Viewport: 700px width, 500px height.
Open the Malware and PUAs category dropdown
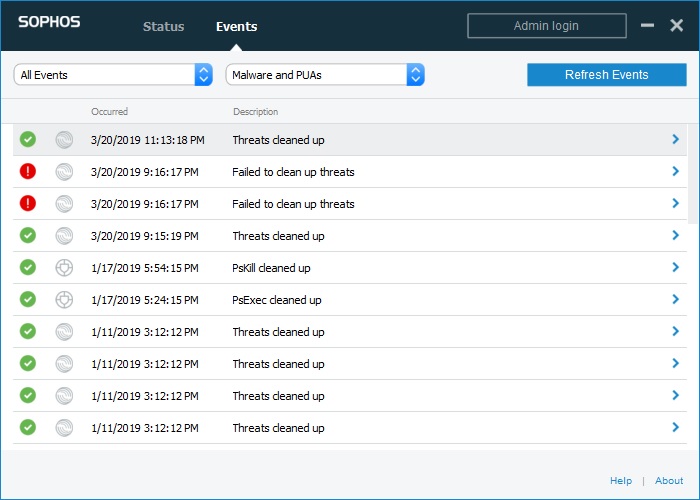325,75
